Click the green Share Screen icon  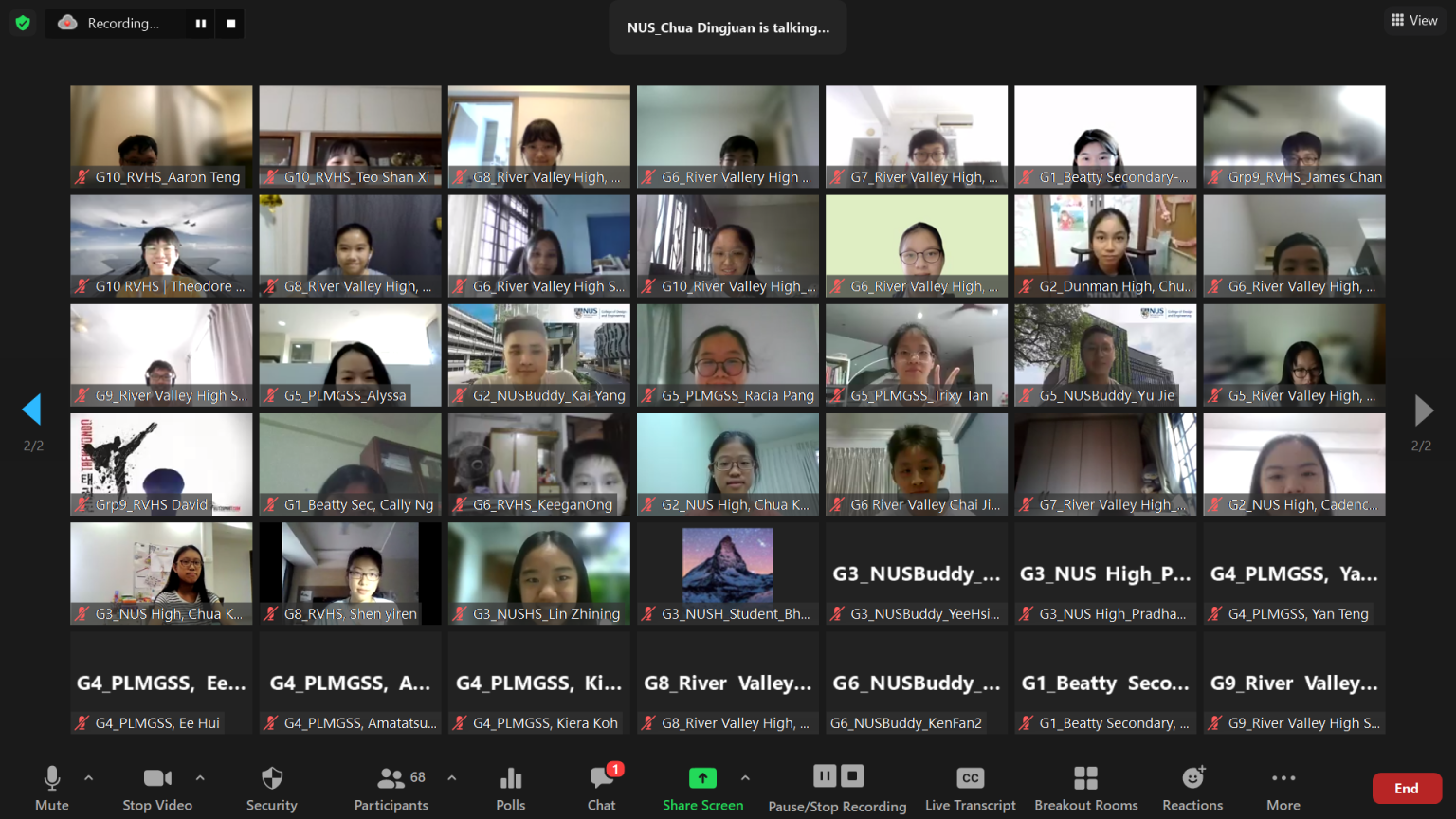tap(702, 778)
